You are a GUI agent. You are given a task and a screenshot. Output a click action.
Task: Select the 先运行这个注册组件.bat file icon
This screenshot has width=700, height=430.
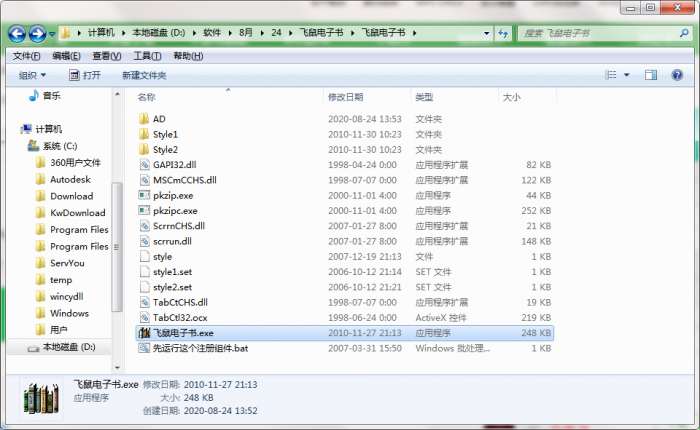[x=144, y=348]
